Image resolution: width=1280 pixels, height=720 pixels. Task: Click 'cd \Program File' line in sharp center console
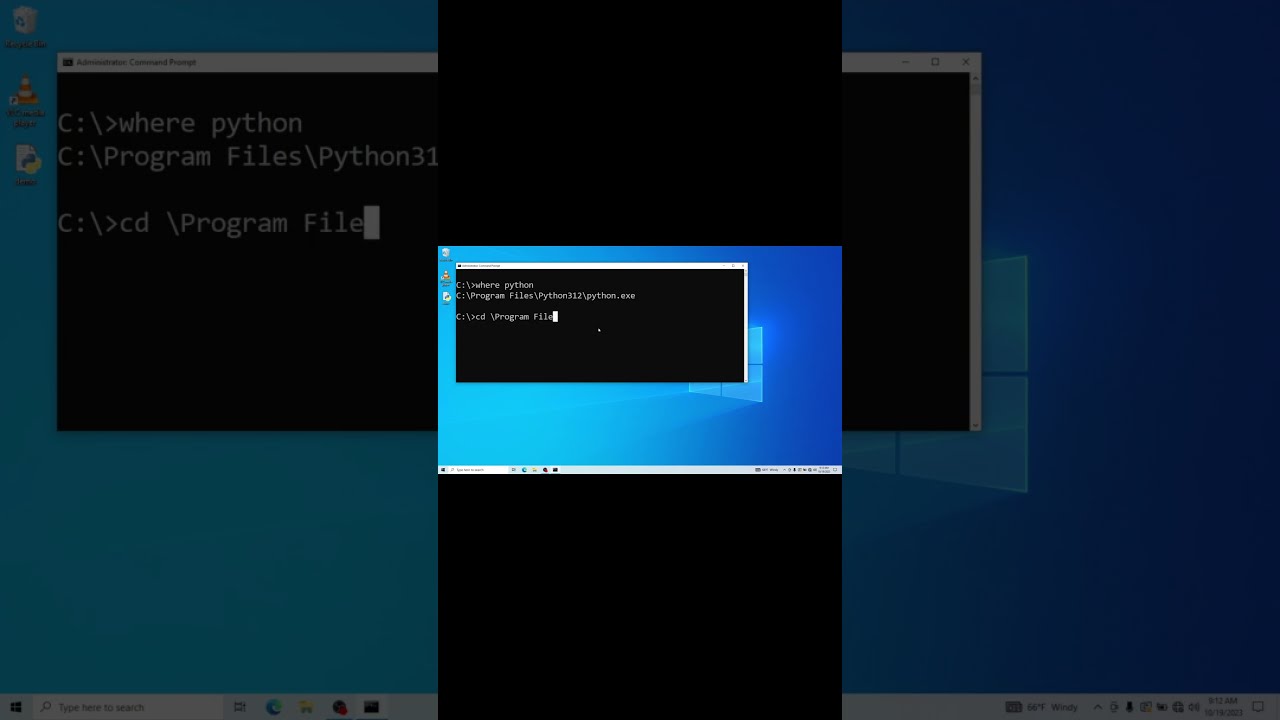tap(505, 317)
